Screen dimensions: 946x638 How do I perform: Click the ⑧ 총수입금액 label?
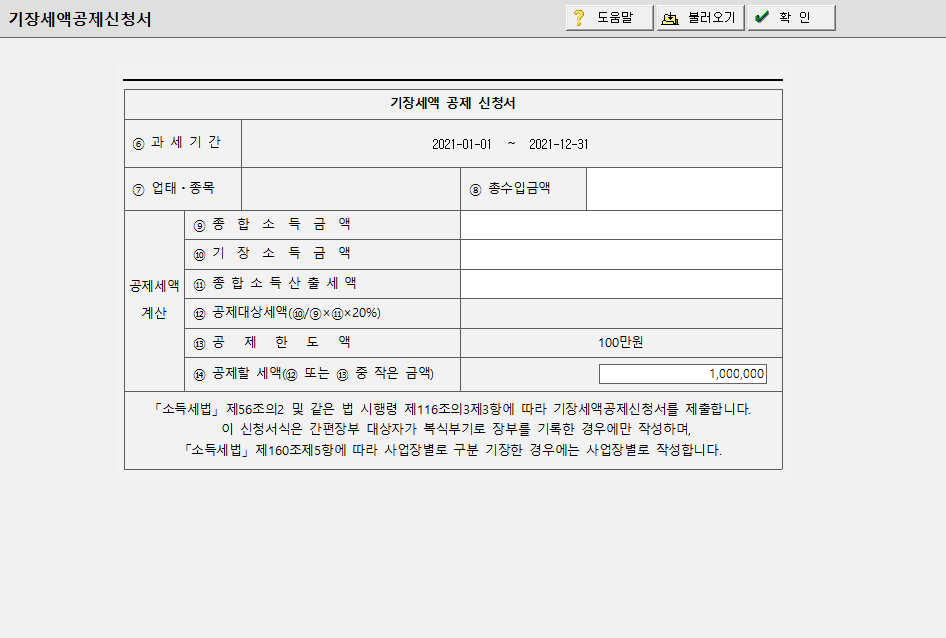(510, 188)
